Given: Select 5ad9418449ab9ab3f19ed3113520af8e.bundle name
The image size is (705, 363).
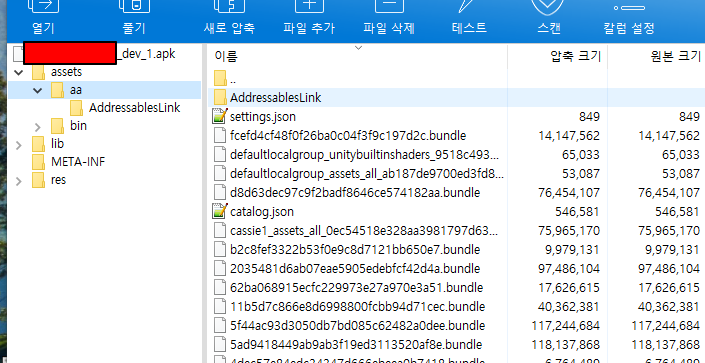Looking at the screenshot, I should (x=356, y=345).
